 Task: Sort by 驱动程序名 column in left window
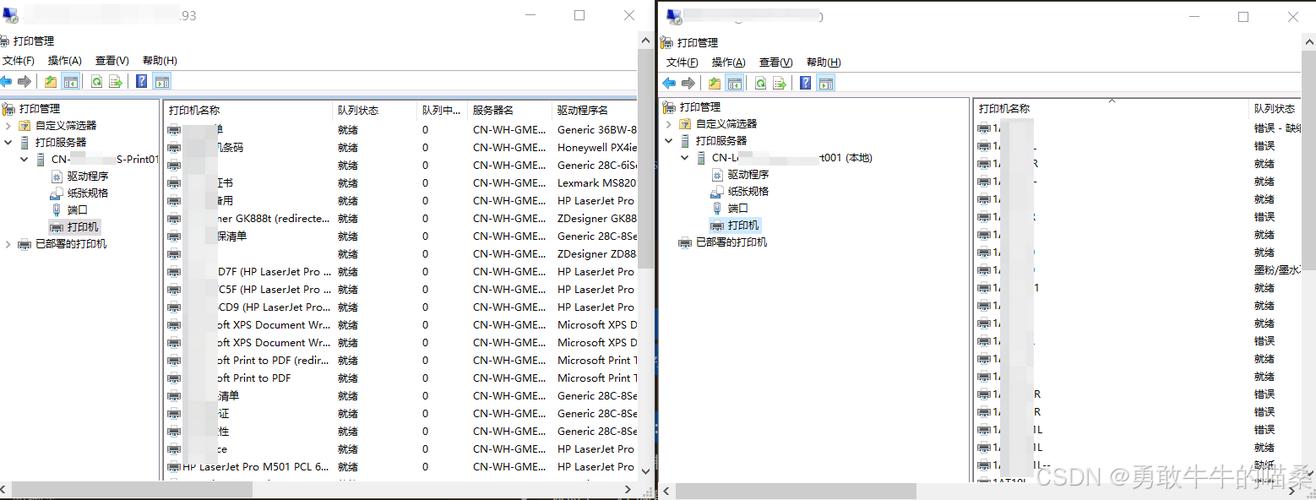[594, 110]
